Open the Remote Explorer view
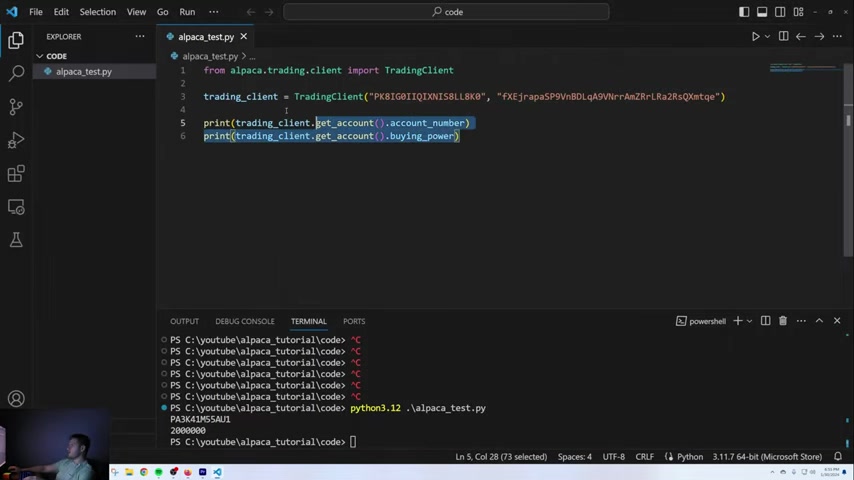The image size is (854, 480). point(16,207)
